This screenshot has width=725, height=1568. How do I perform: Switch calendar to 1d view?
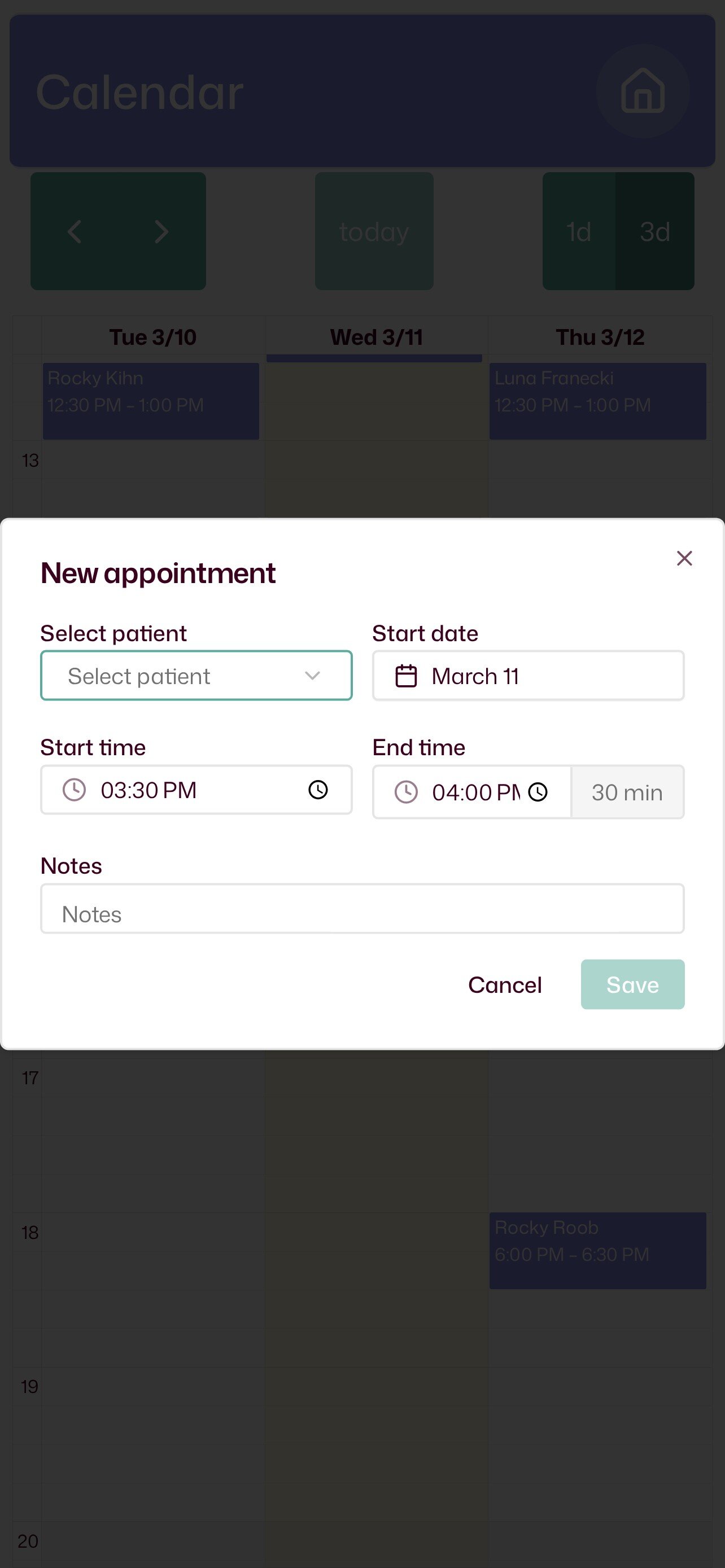pyautogui.click(x=578, y=232)
